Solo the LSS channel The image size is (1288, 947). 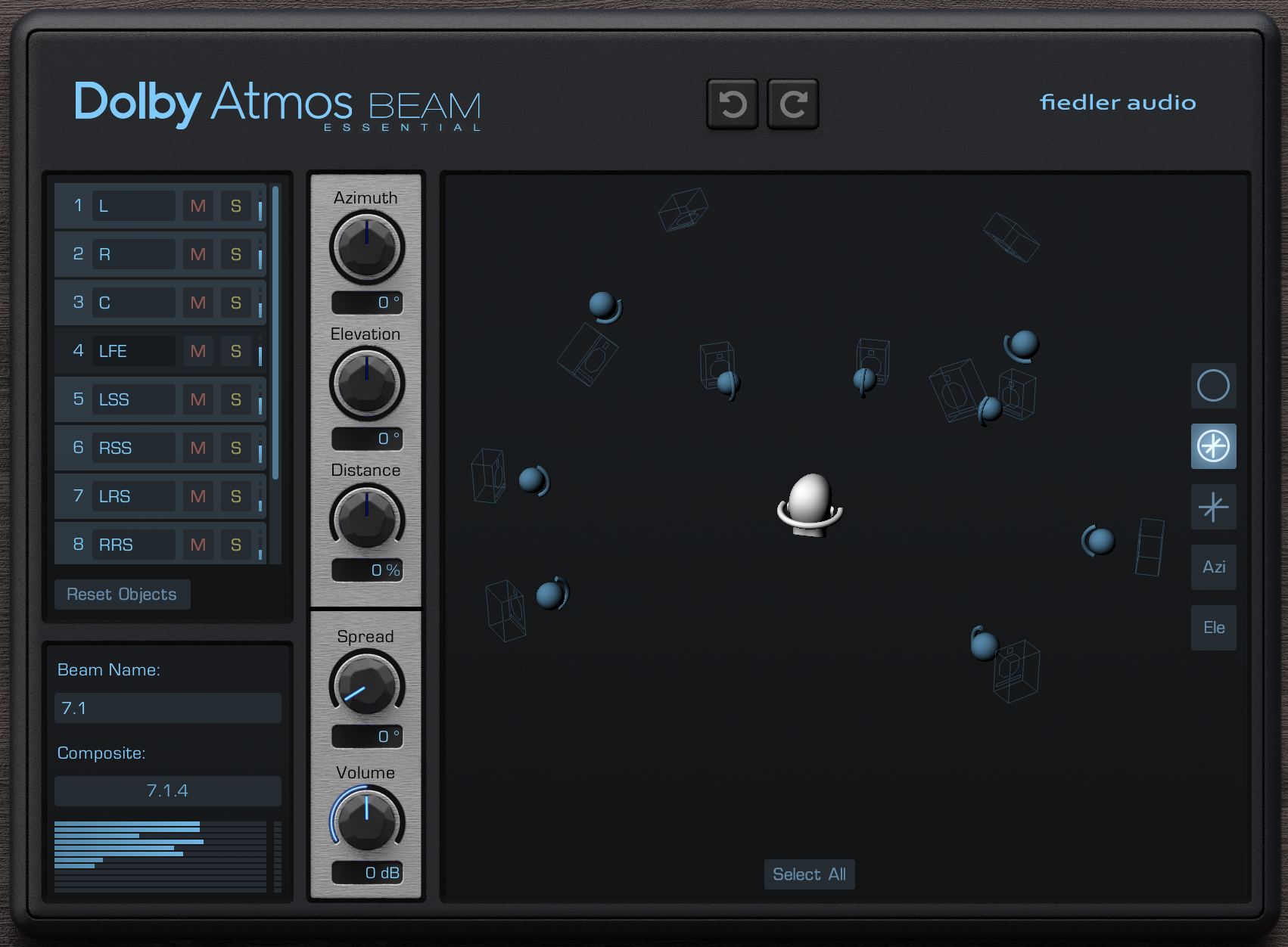point(236,399)
